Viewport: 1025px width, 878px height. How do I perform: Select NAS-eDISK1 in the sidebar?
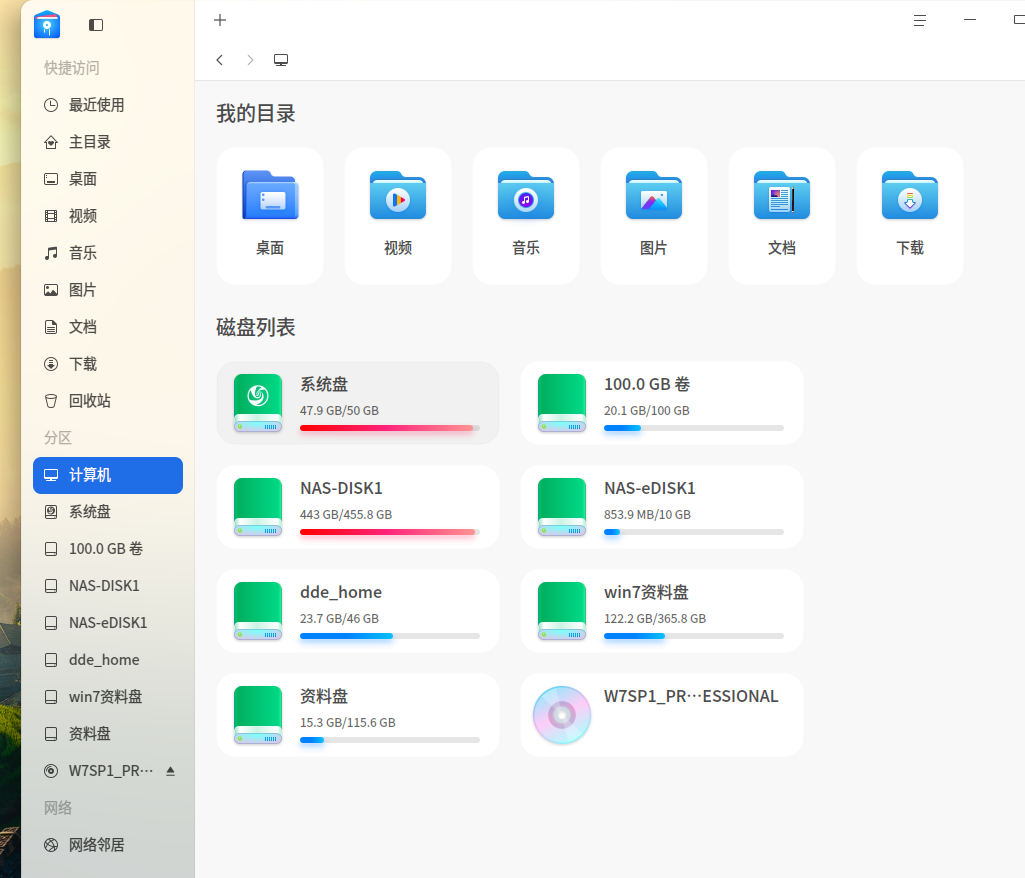coord(108,623)
